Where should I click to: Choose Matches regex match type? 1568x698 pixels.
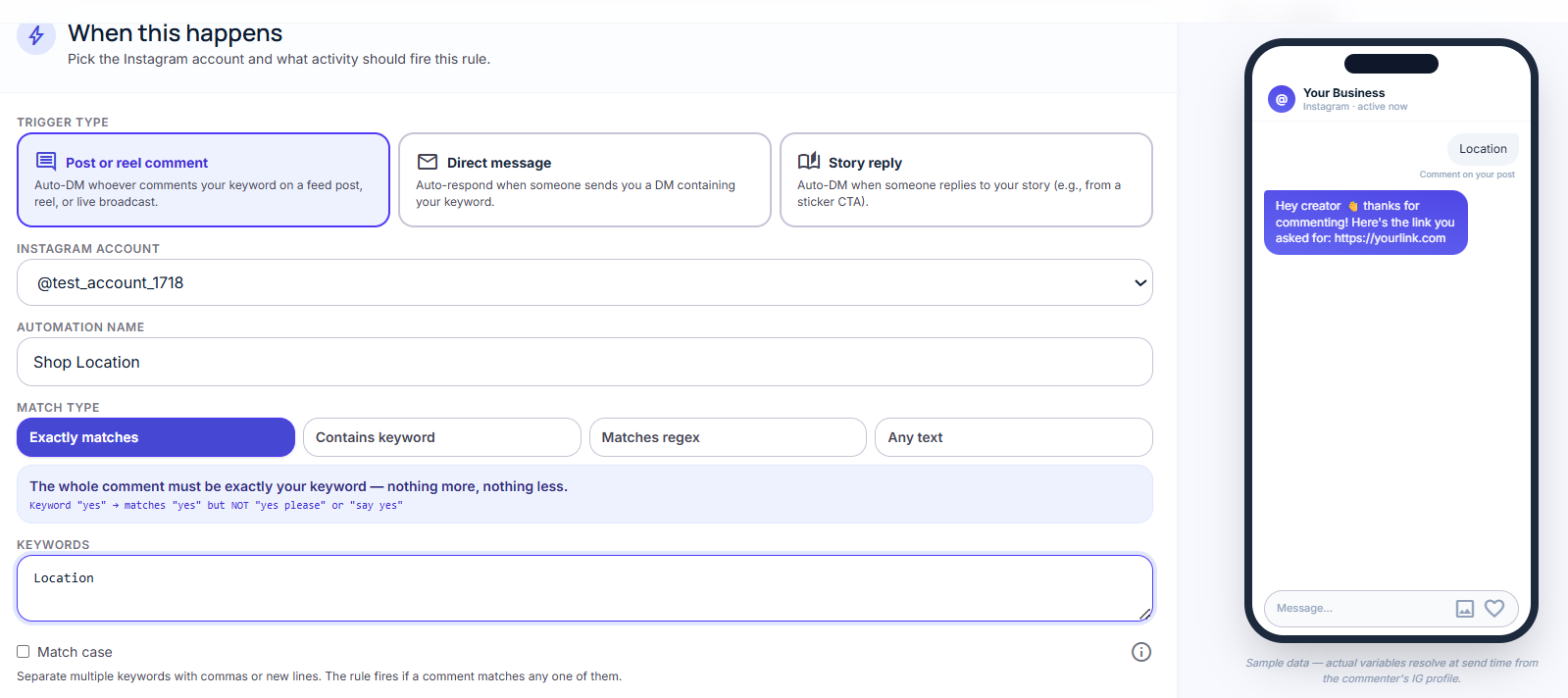pyautogui.click(x=728, y=437)
